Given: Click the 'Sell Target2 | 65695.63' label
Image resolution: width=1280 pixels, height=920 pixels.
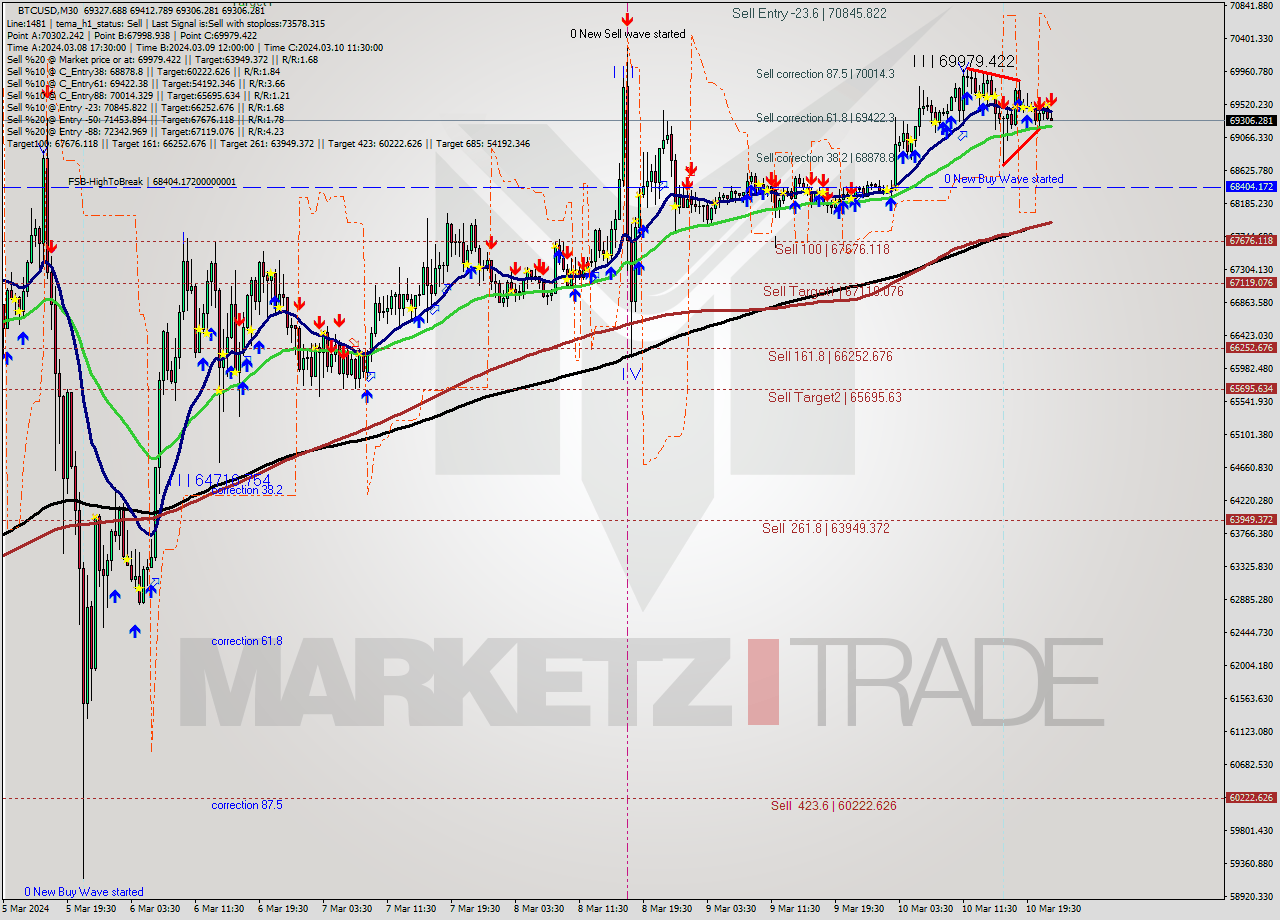Looking at the screenshot, I should [835, 397].
